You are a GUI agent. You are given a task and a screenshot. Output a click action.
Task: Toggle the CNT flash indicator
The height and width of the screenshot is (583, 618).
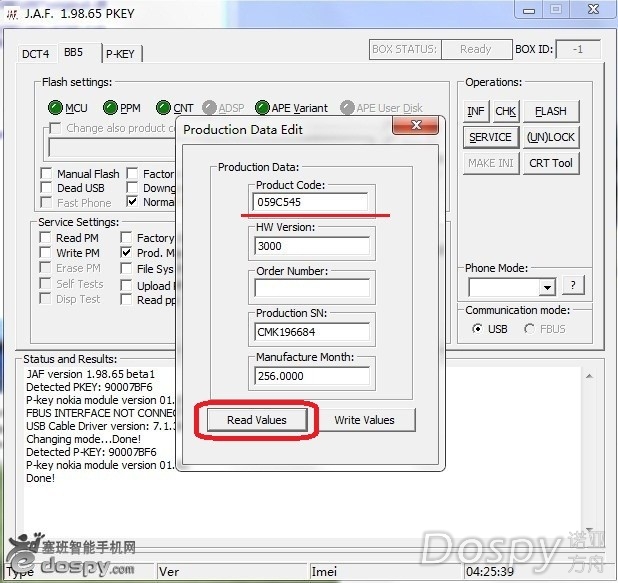[163, 108]
